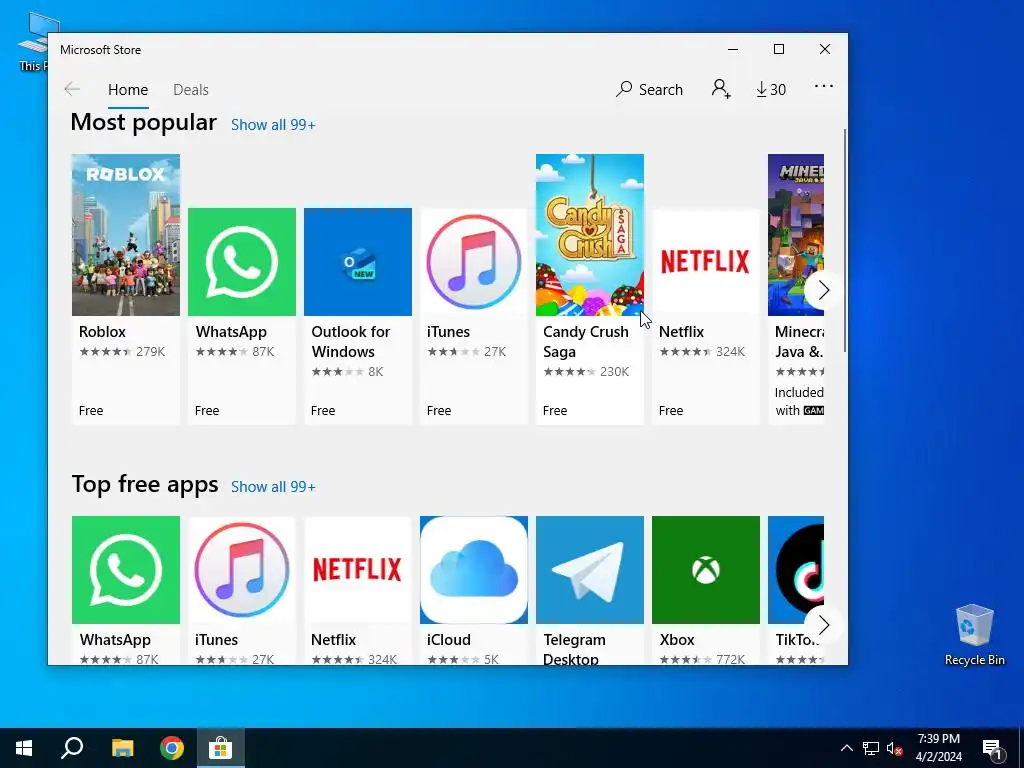Click the muted volume tray icon
1024x768 pixels.
point(894,748)
